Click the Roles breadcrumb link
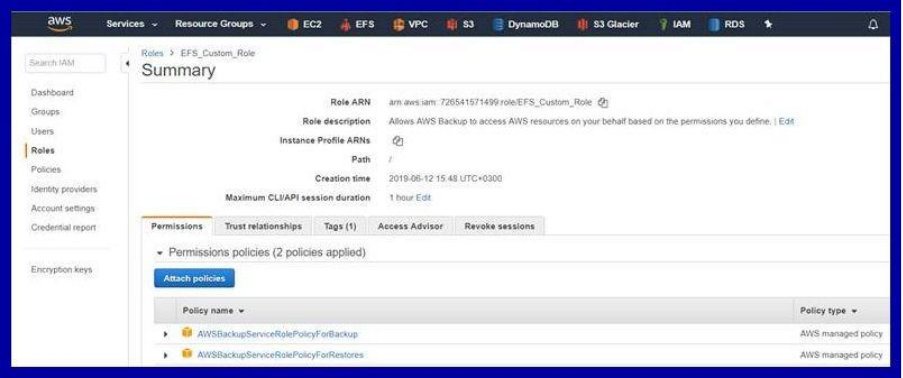Screen dimensions: 903x378 (x=153, y=53)
